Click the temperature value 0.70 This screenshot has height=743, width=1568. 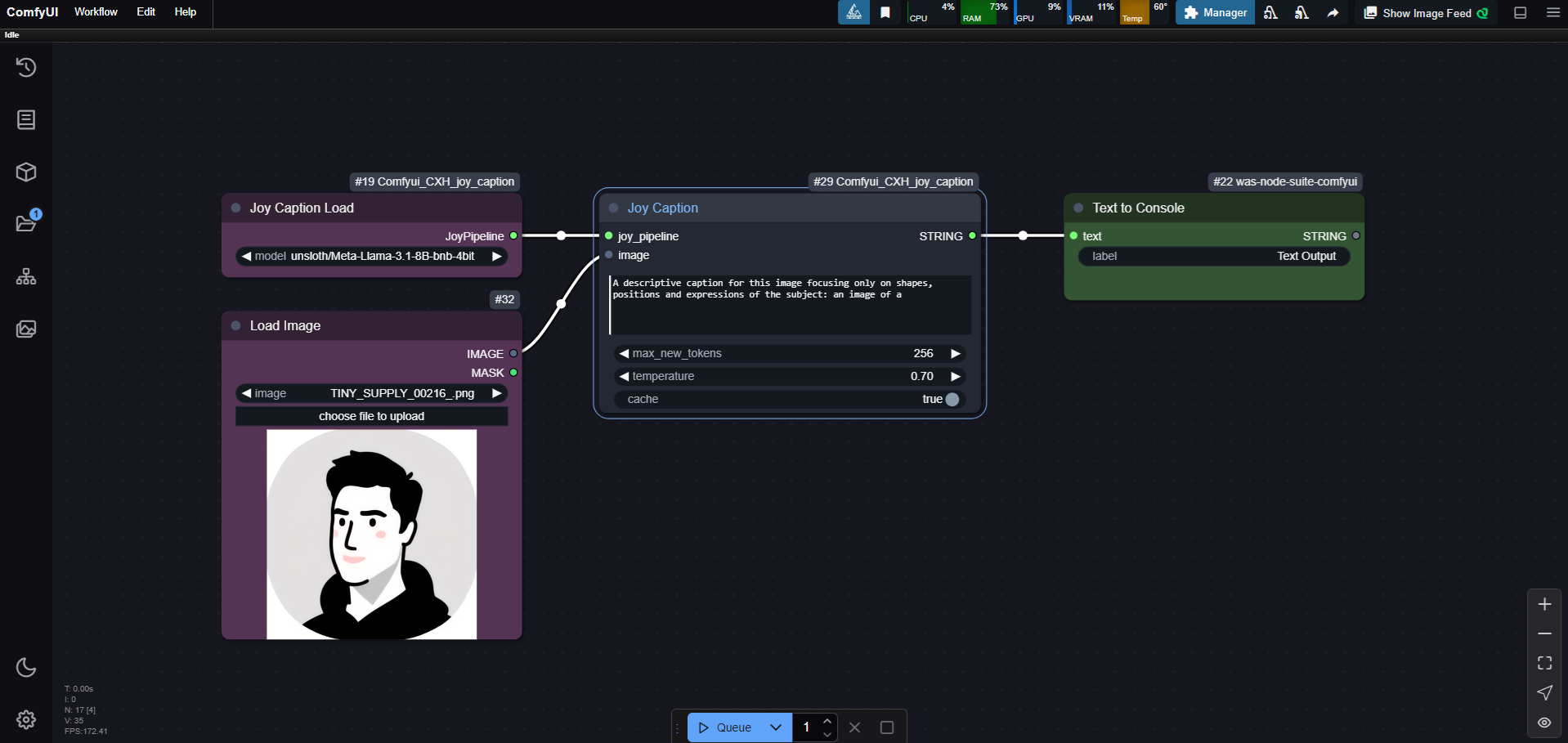click(922, 376)
